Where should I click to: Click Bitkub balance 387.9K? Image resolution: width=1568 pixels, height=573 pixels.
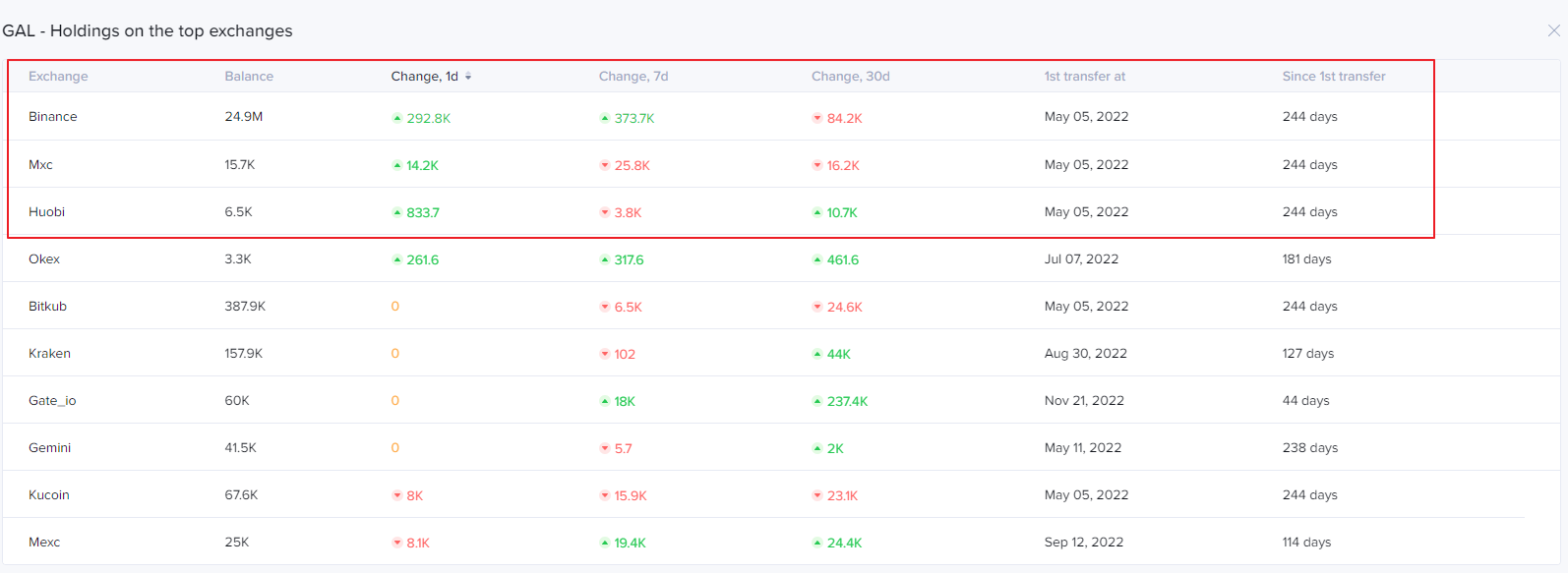pyautogui.click(x=245, y=306)
